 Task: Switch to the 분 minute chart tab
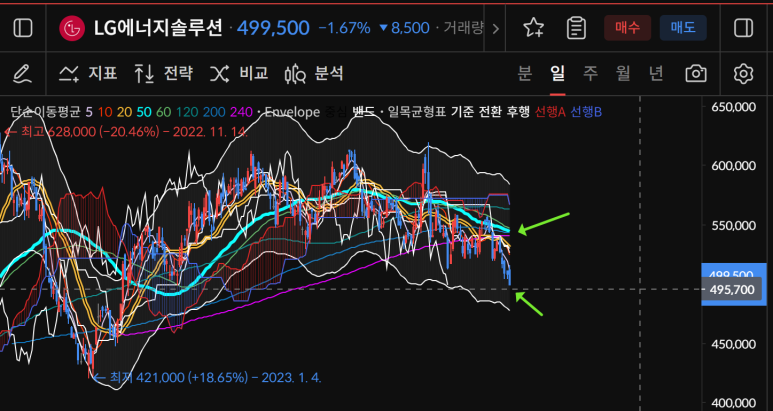525,74
